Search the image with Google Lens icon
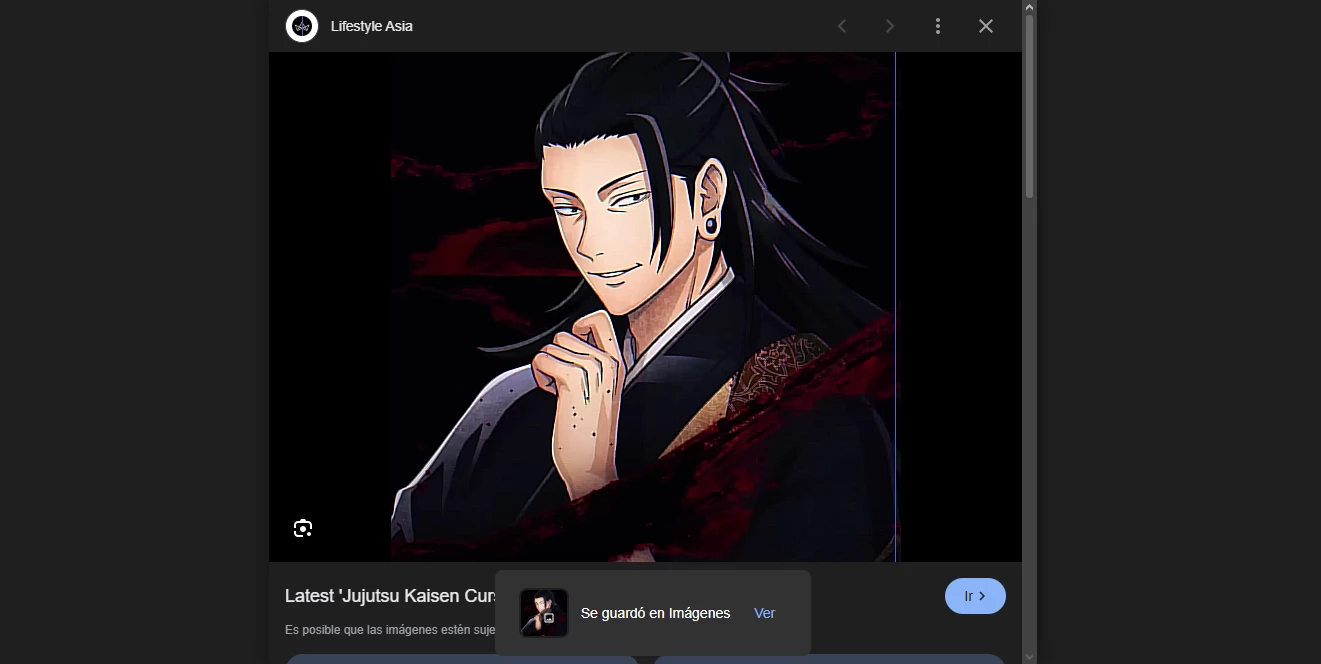 pos(303,528)
